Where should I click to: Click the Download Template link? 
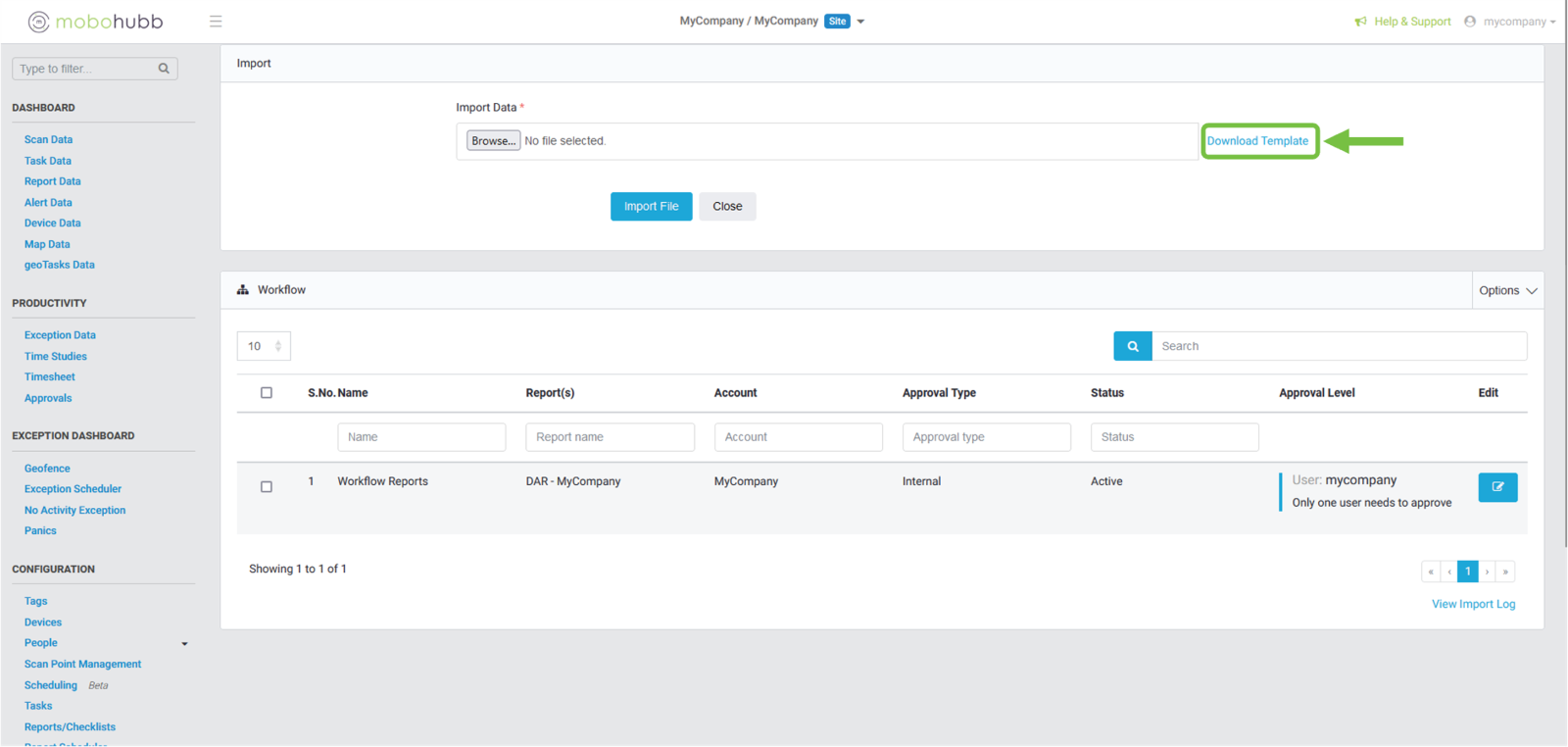[x=1257, y=141]
